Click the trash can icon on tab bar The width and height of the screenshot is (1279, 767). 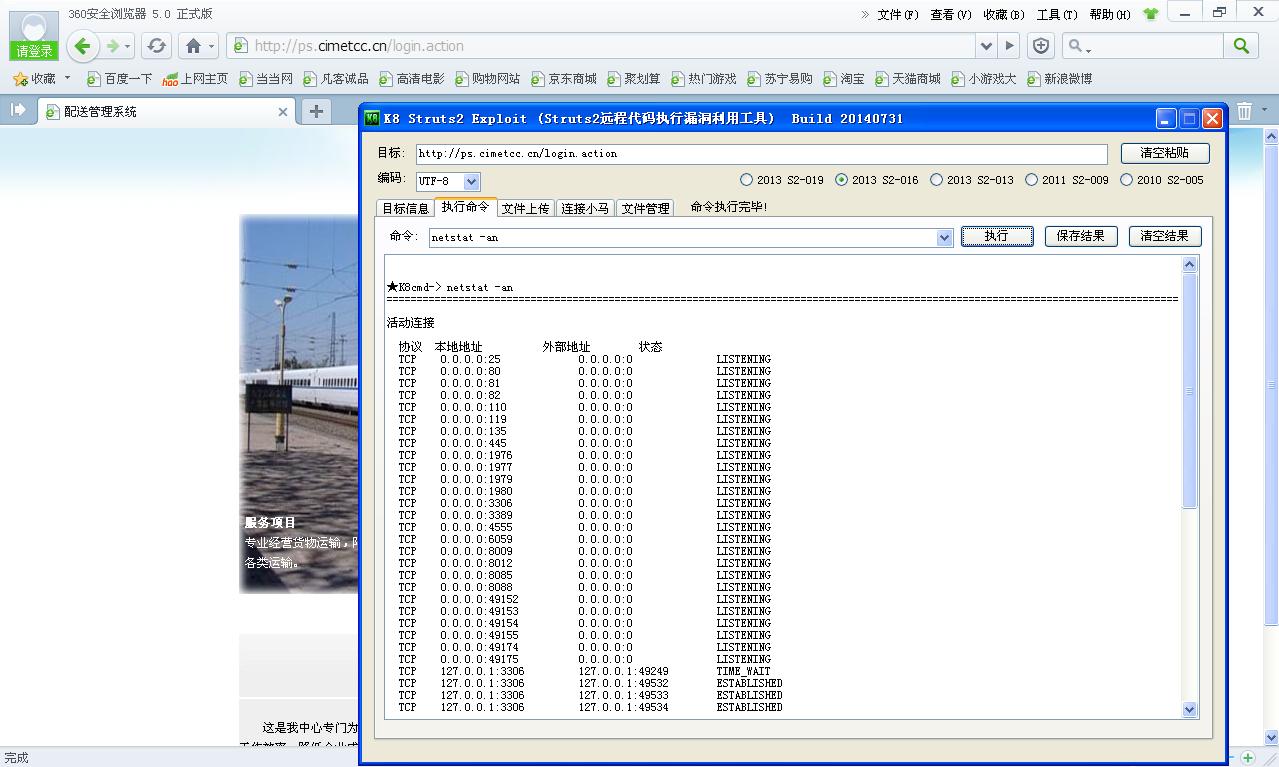(x=1244, y=111)
